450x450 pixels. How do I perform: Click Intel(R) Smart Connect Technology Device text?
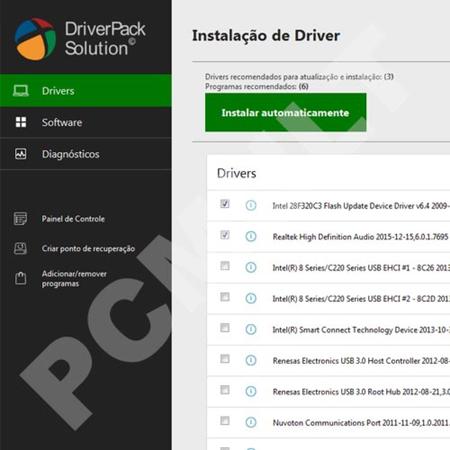[x=361, y=330]
